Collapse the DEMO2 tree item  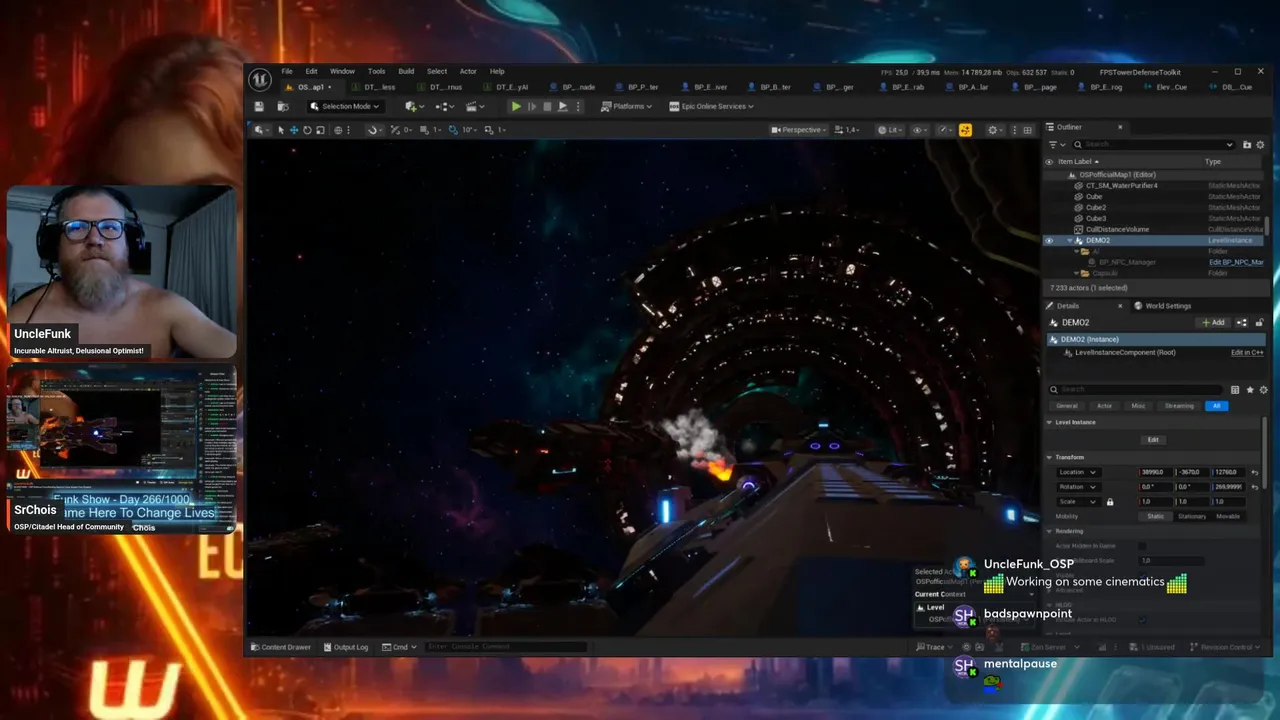point(1070,241)
